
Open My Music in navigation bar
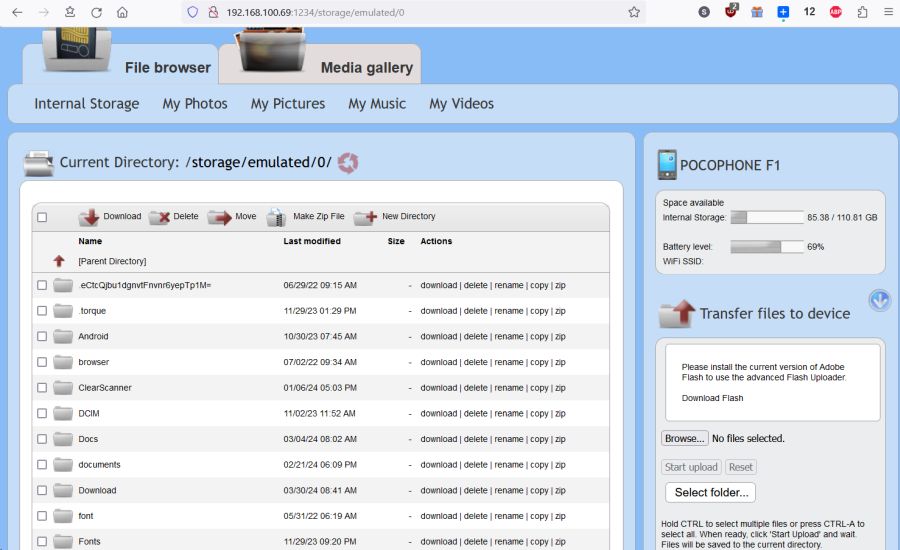pos(377,104)
